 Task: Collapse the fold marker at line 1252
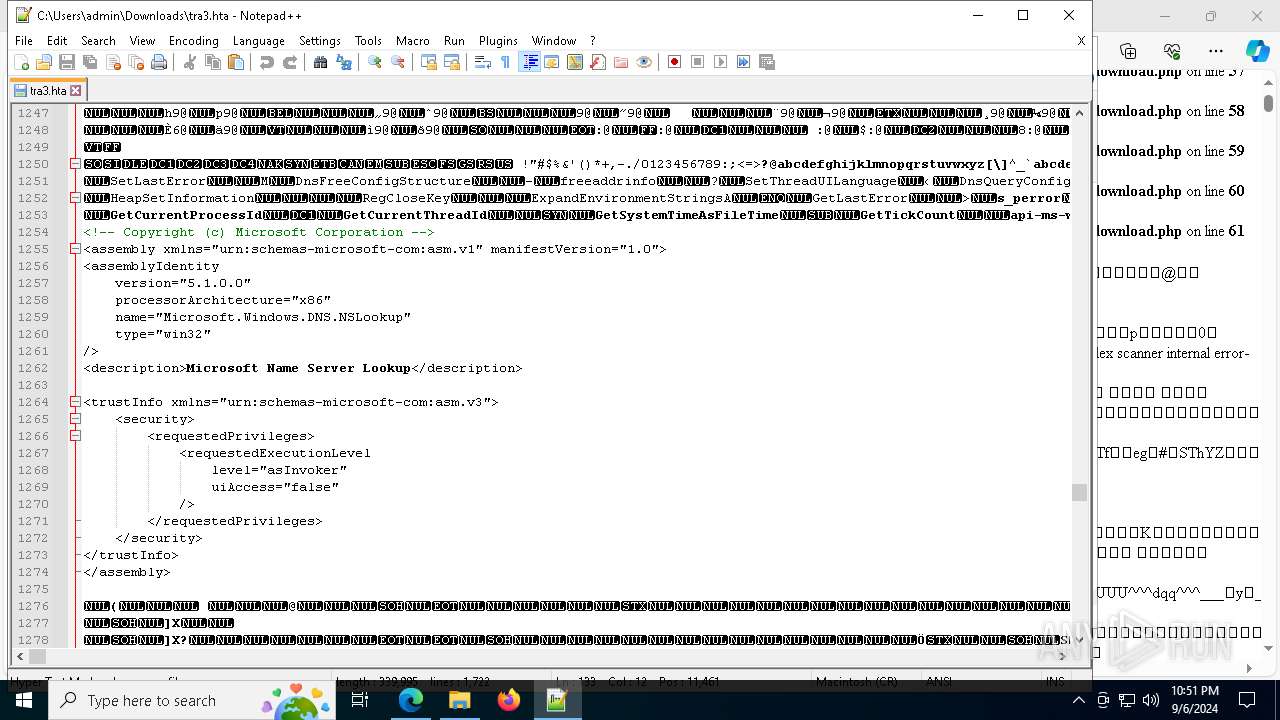75,198
